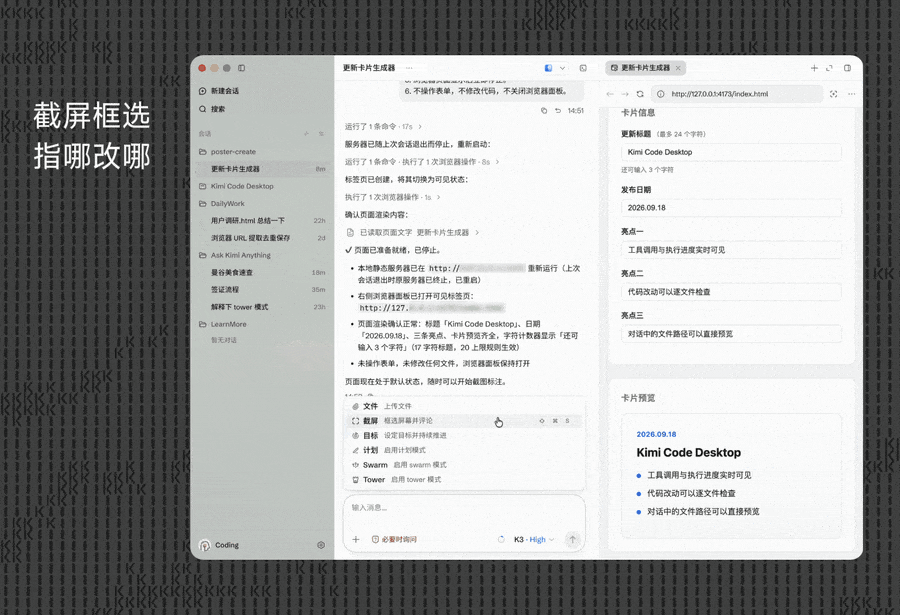
Task: Add a new browser tab with plus icon
Action: 814,68
